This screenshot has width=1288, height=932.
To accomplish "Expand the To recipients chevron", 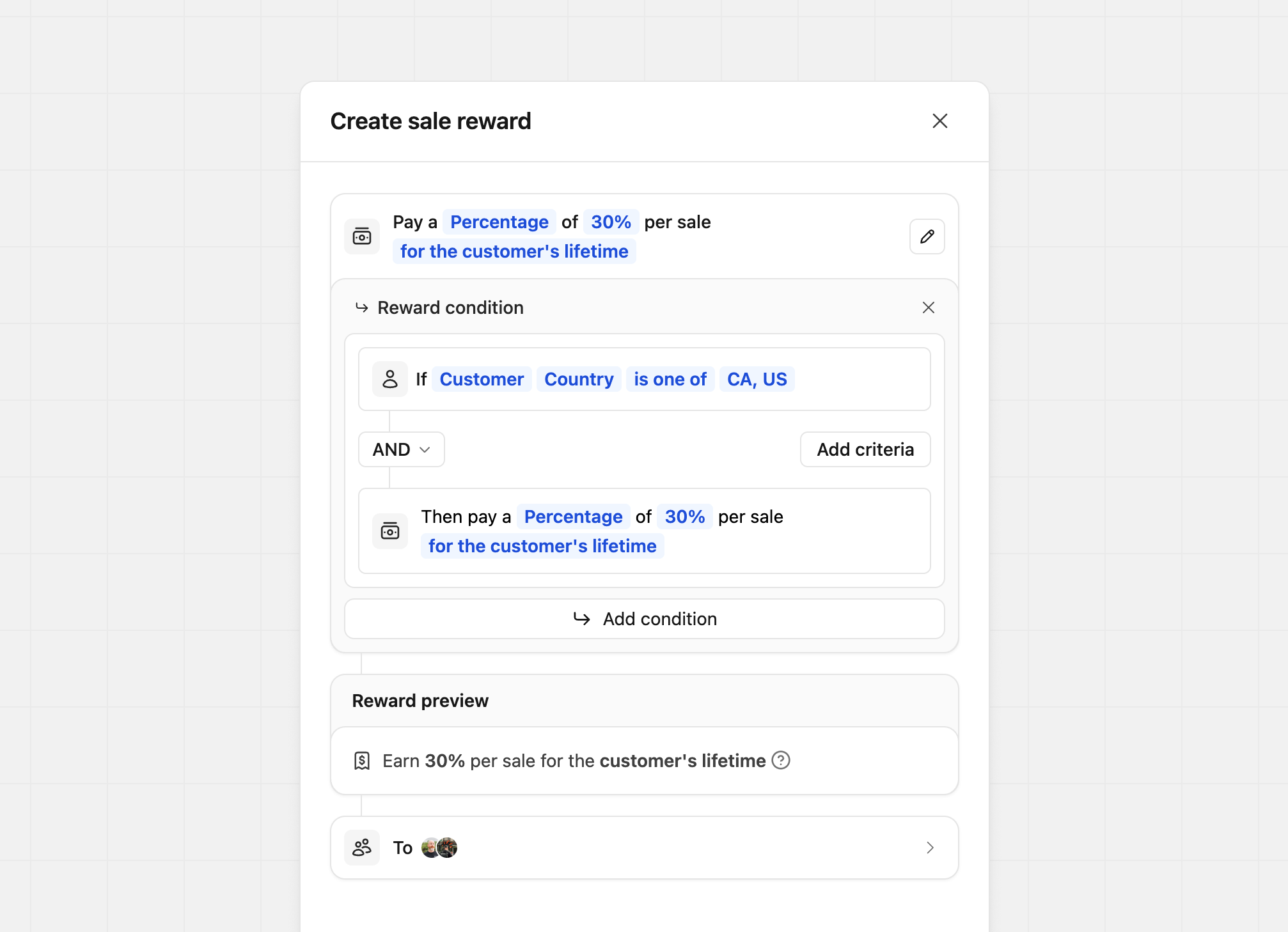I will [930, 848].
